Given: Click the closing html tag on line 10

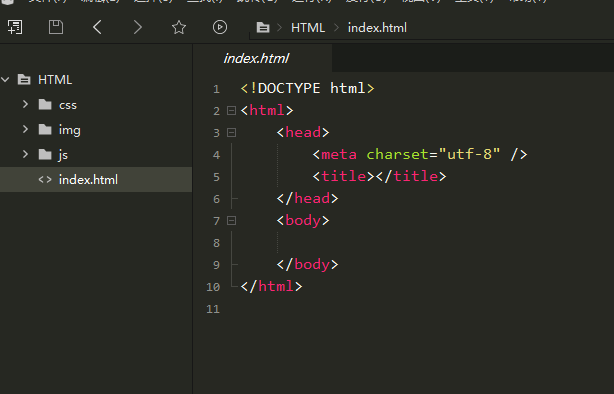Looking at the screenshot, I should click(271, 287).
